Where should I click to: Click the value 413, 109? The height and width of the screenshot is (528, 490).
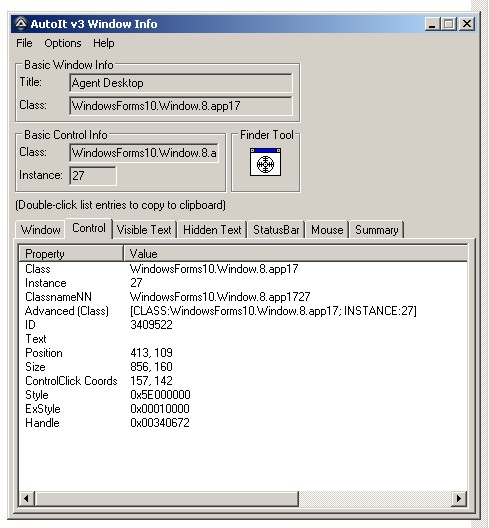(x=151, y=353)
